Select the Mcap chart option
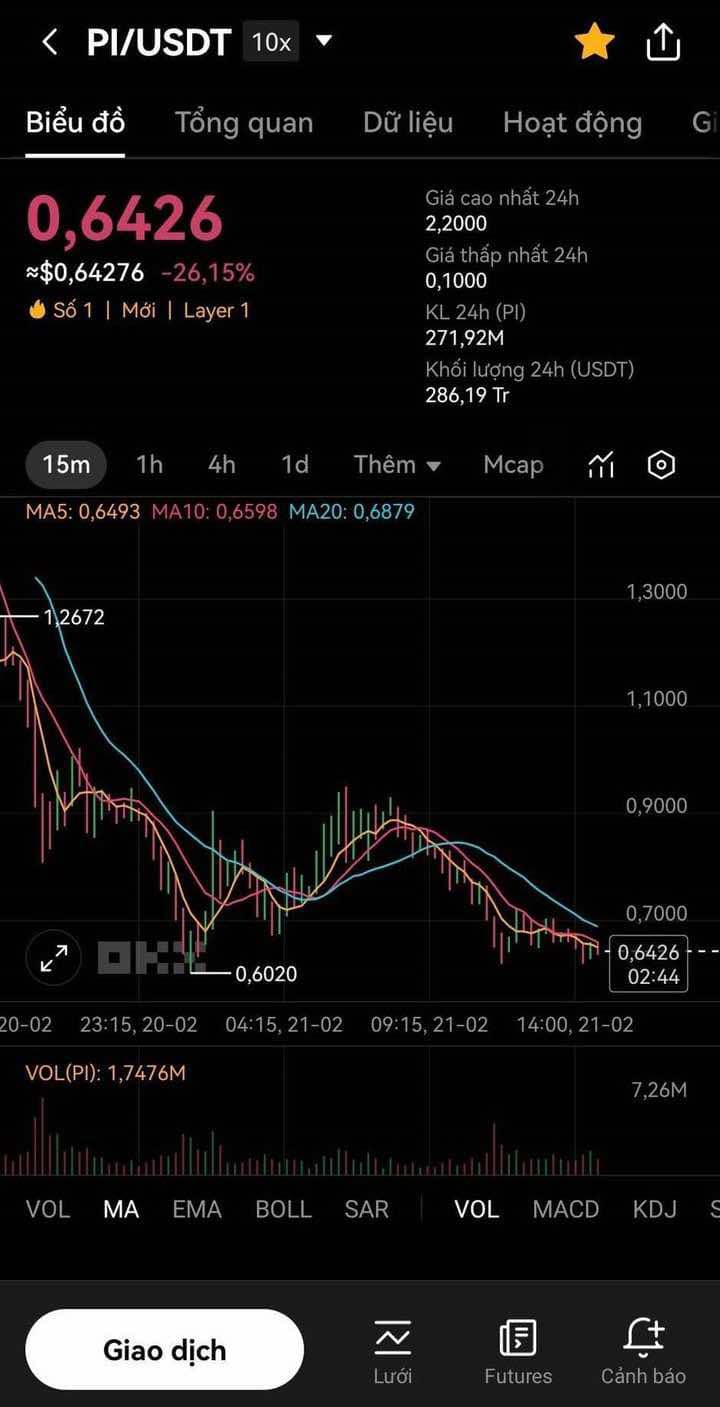This screenshot has width=720, height=1407. (513, 465)
